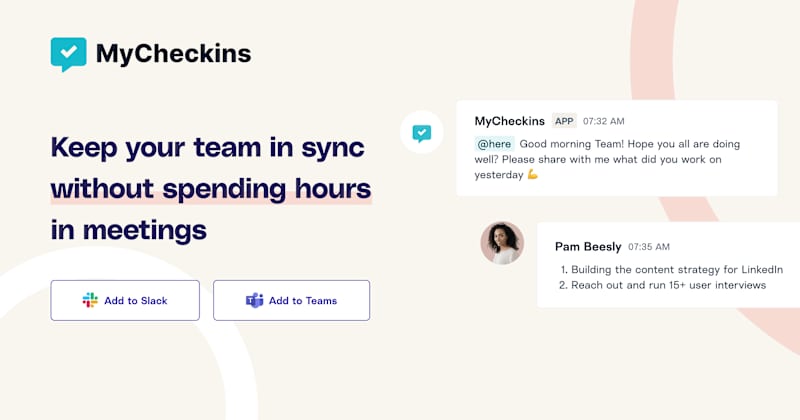The image size is (800, 420).
Task: Click the Microsoft Teams logo icon
Action: pyautogui.click(x=255, y=301)
